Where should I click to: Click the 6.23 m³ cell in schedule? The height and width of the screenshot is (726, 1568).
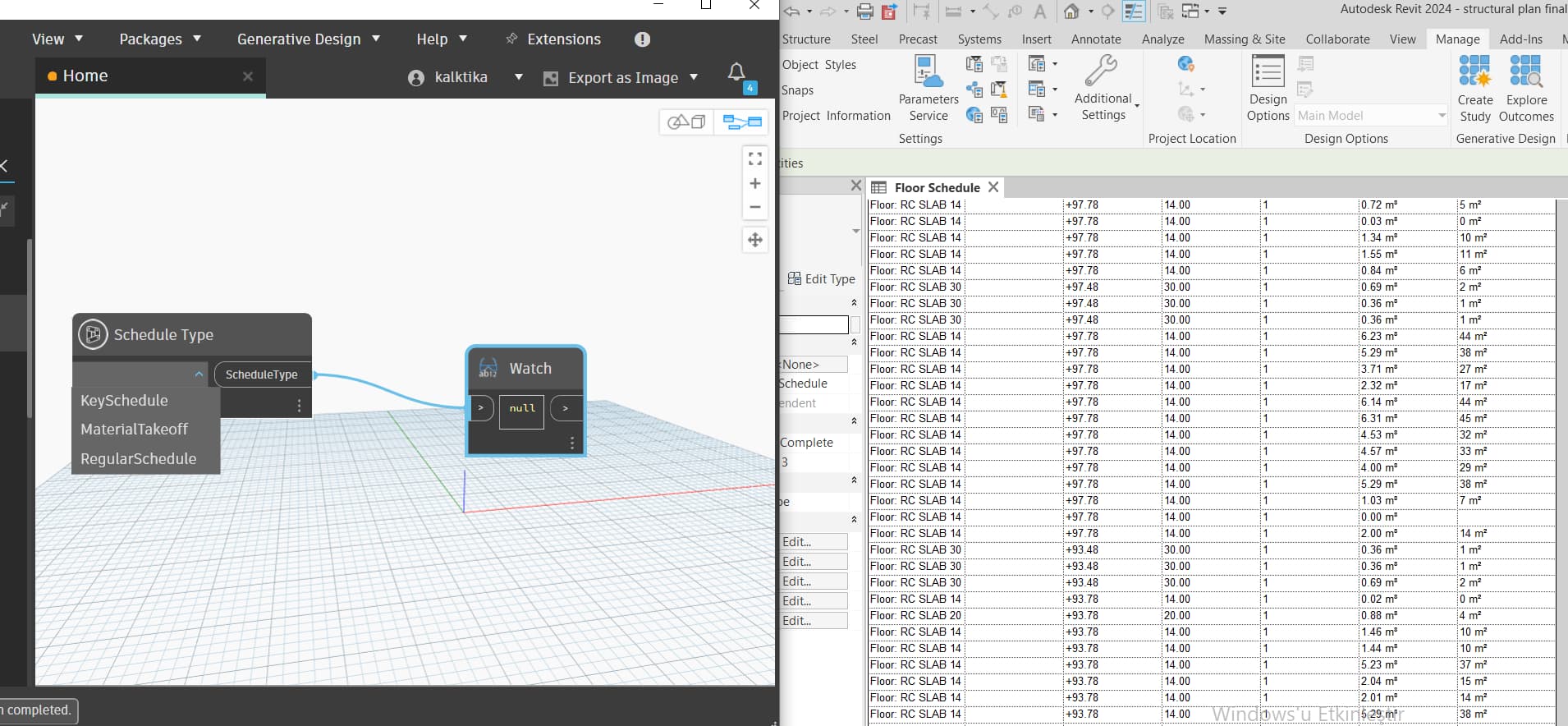point(1407,336)
